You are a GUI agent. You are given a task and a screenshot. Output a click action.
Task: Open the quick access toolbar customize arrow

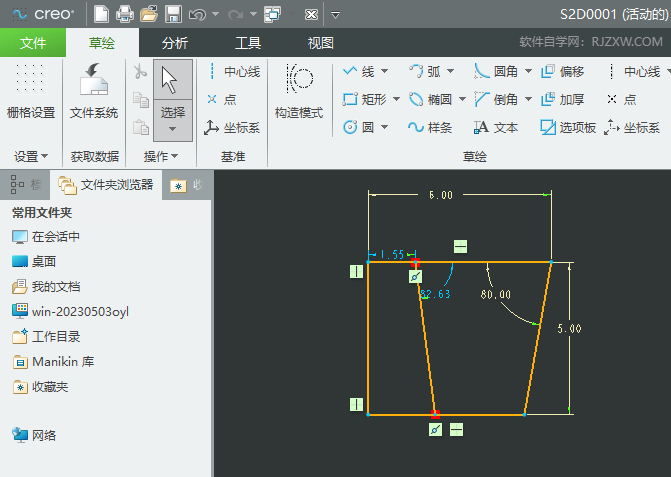tap(336, 15)
